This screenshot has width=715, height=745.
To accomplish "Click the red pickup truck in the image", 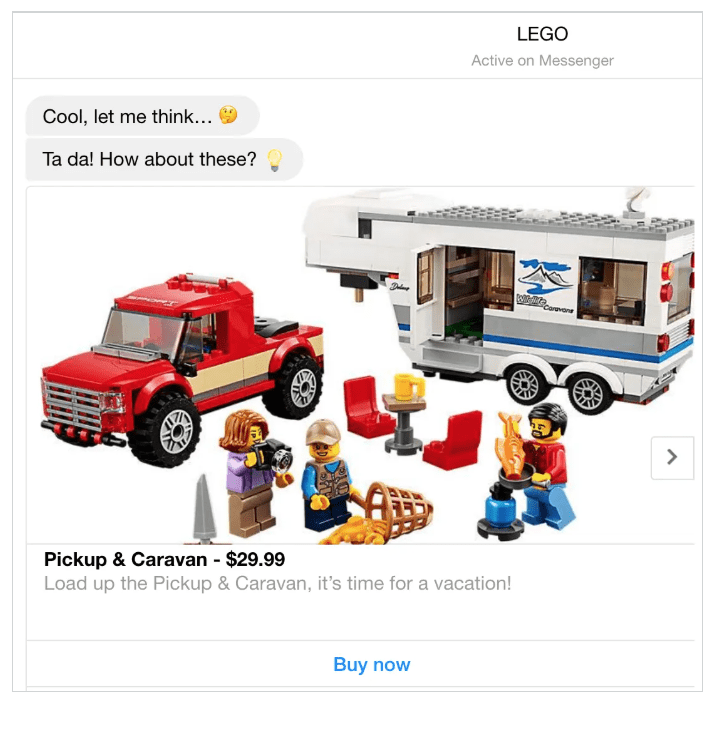I will (183, 368).
